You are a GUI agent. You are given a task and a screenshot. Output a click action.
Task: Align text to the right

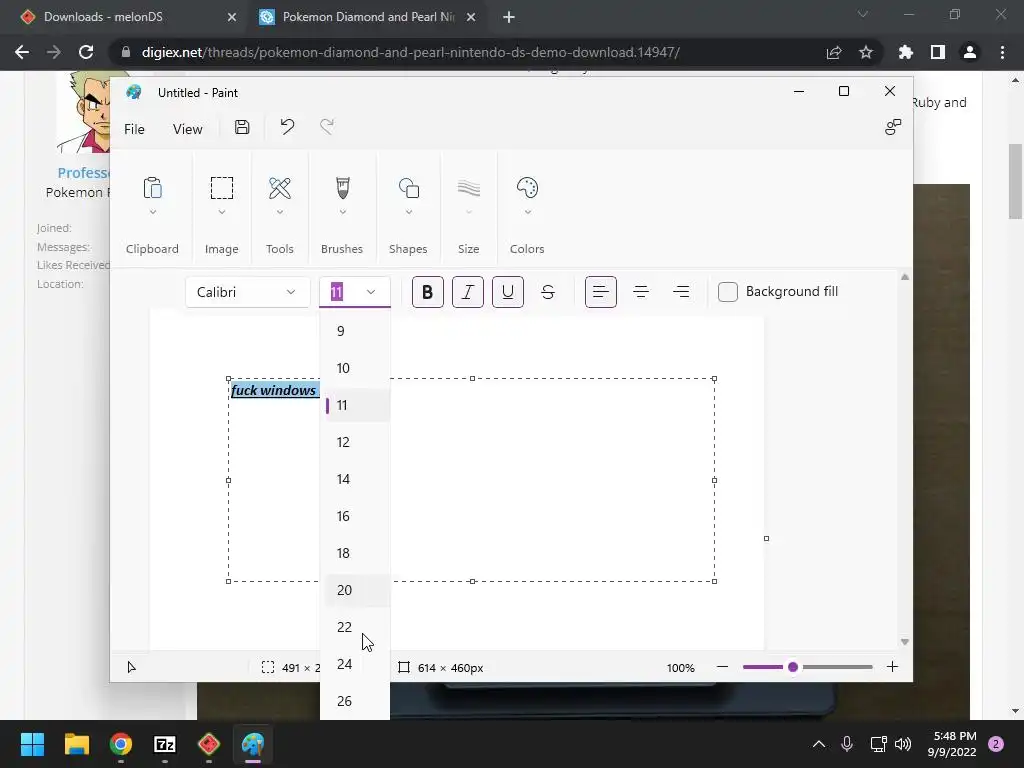pos(681,292)
